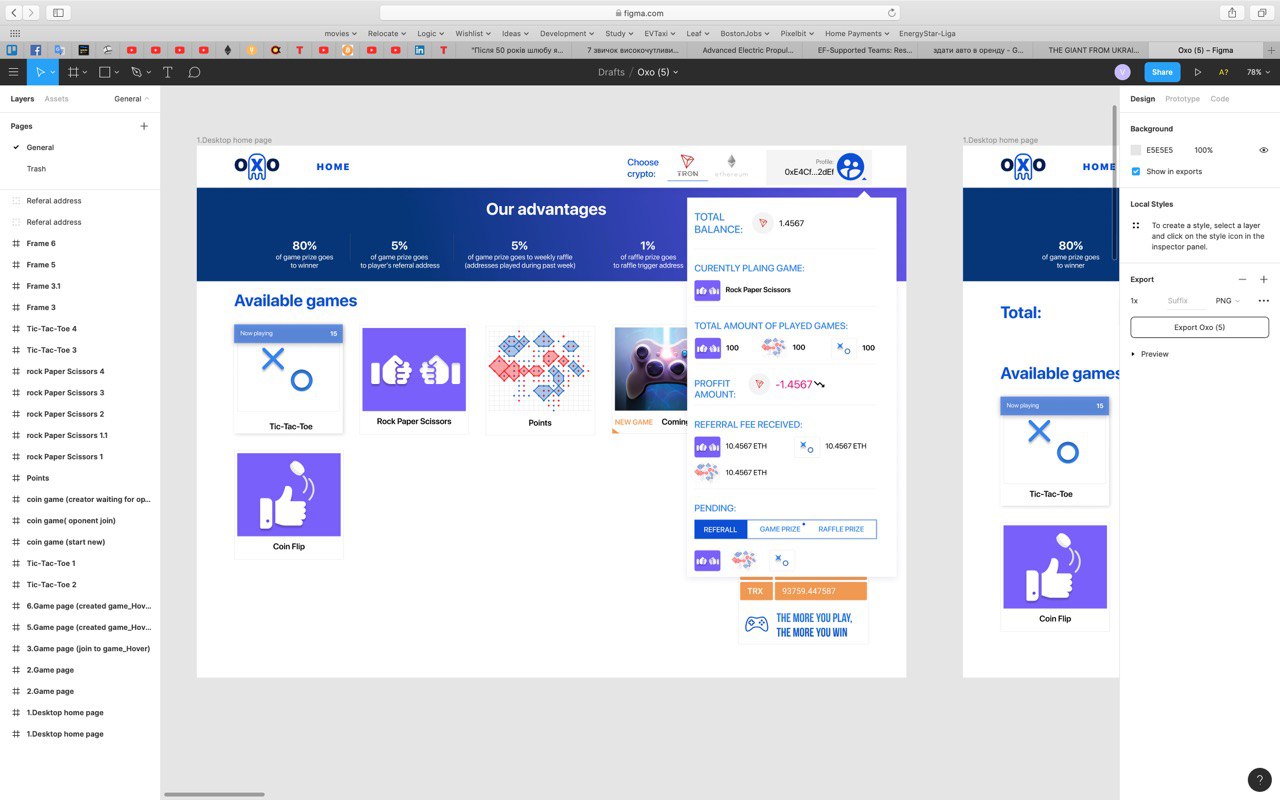Click the Drafts breadcrumb link
The width and height of the screenshot is (1280, 800).
(x=611, y=72)
